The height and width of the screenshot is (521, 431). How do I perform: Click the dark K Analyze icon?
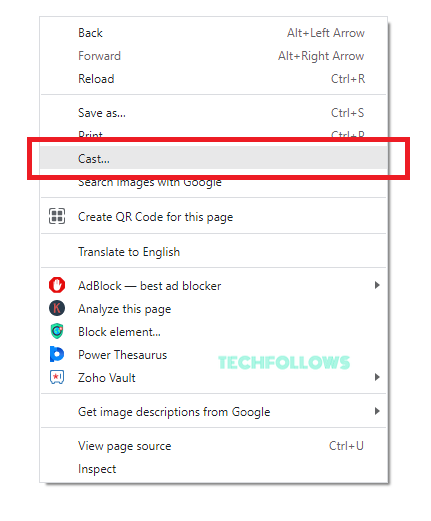(x=57, y=308)
